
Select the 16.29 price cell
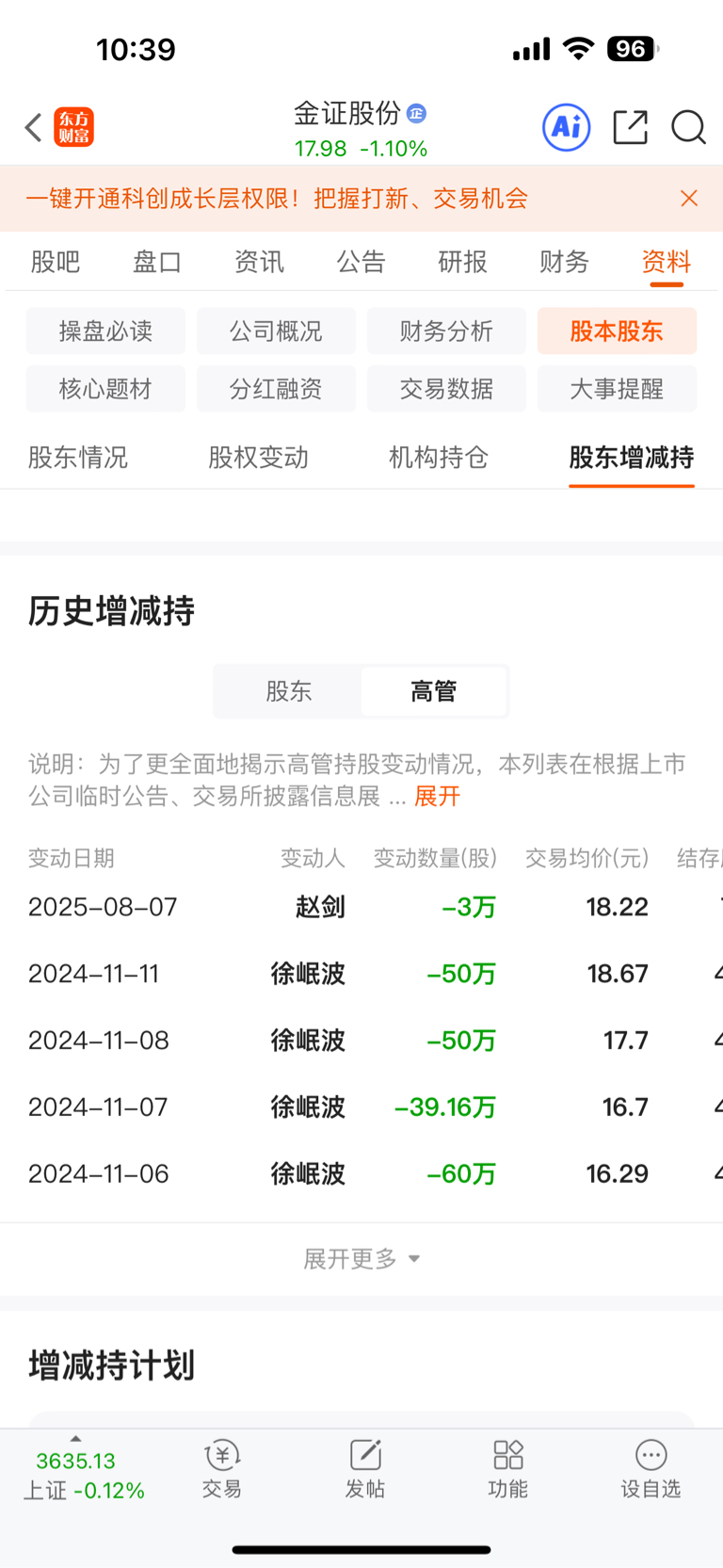(617, 1174)
